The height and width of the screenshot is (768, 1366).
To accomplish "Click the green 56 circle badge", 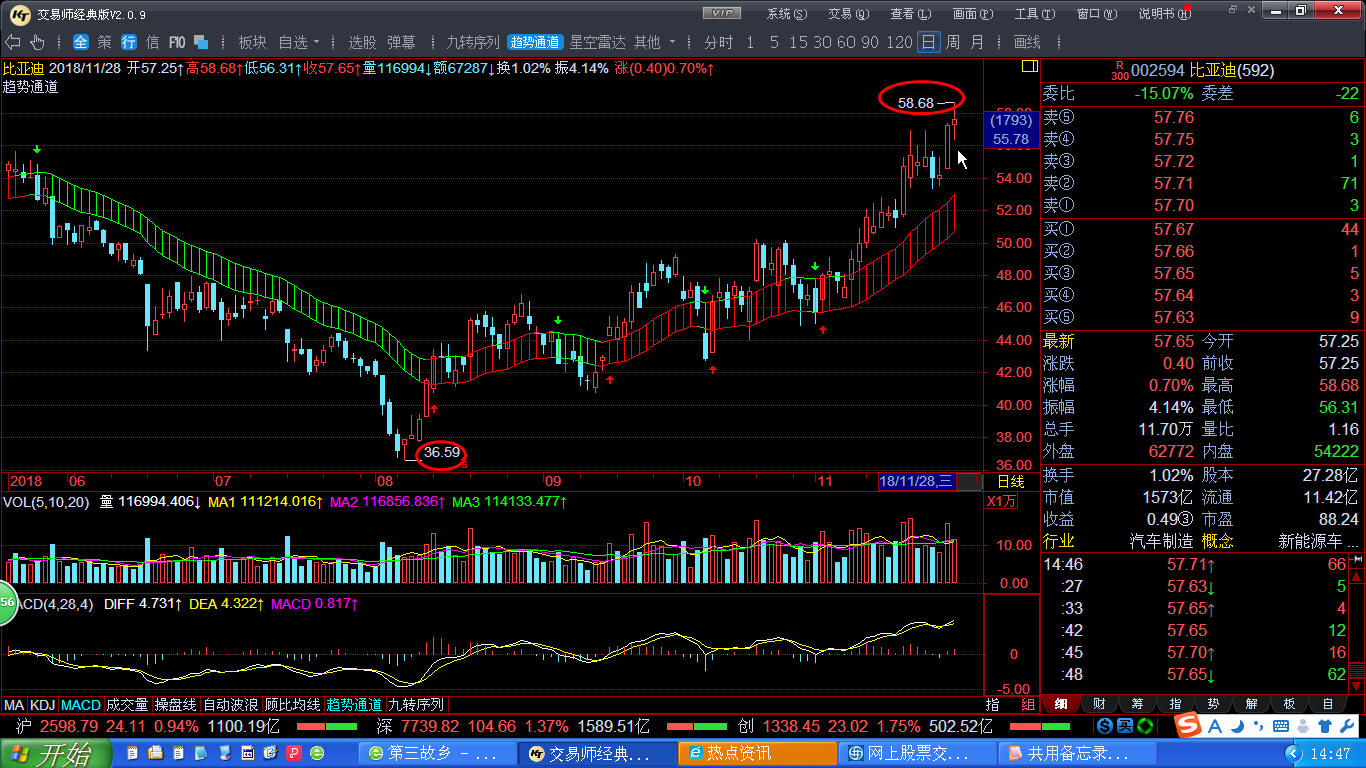I will (8, 603).
